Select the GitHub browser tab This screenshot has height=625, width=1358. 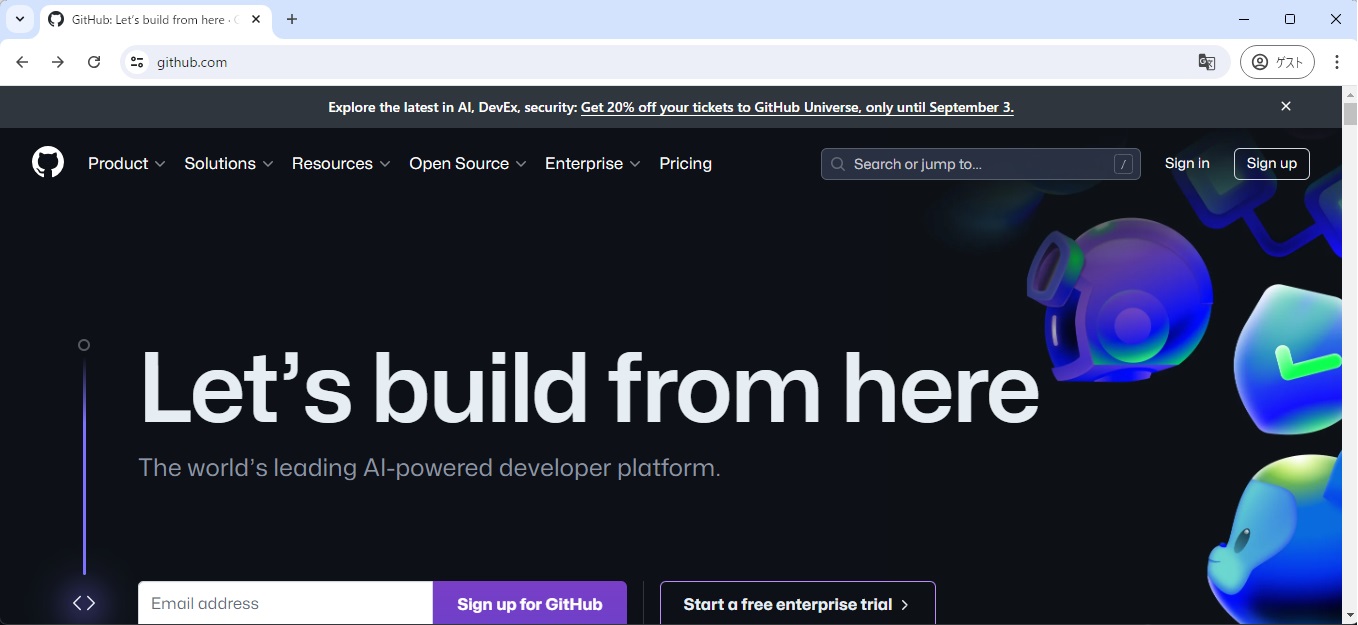coord(155,20)
